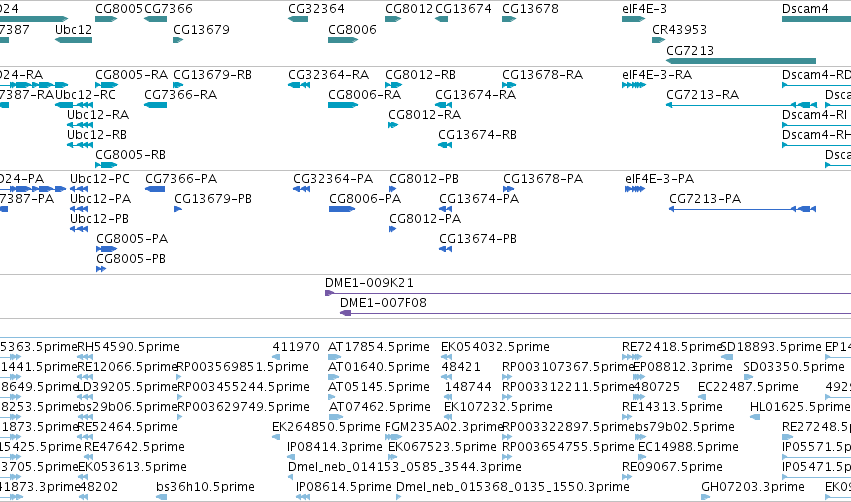
Task: Open EST label EK107232.5prime
Action: [498, 408]
